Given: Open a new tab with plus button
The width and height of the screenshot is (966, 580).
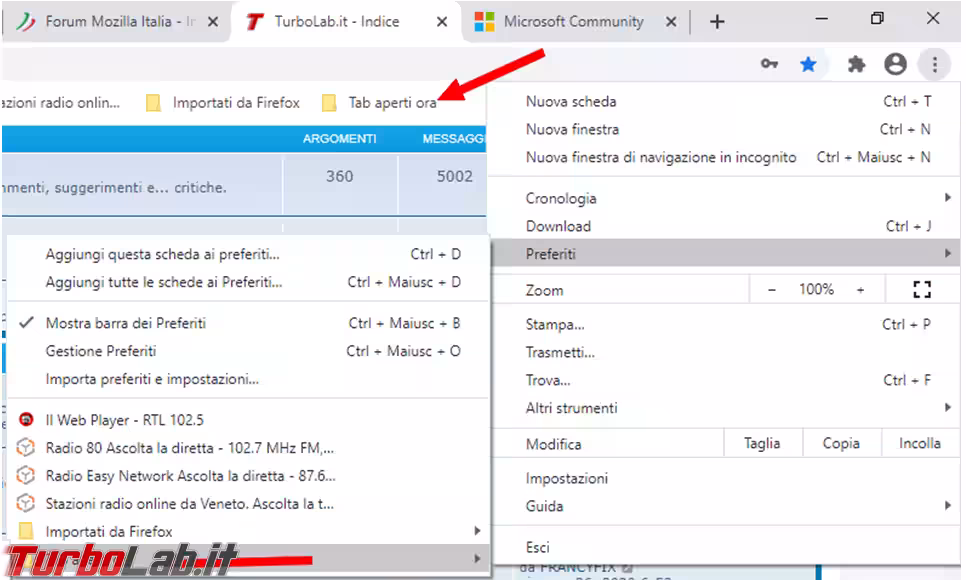Looking at the screenshot, I should tap(717, 22).
